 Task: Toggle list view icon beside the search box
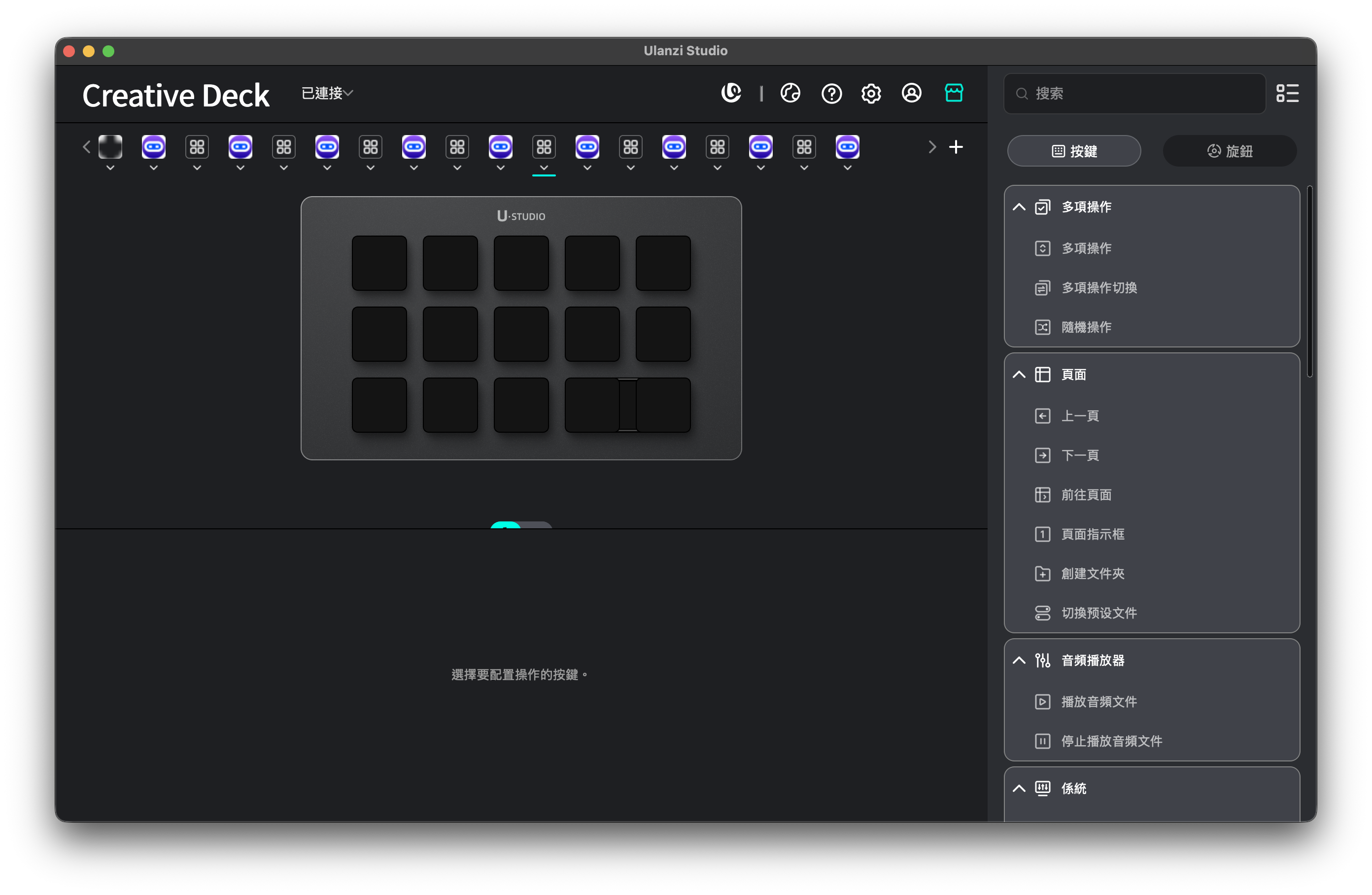pos(1287,94)
